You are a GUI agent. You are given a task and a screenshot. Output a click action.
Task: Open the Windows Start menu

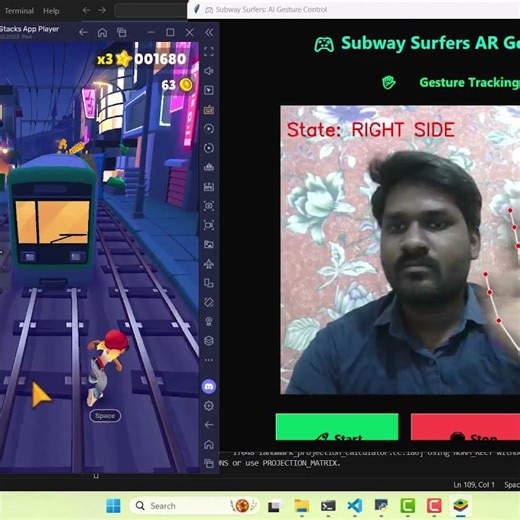(x=113, y=506)
